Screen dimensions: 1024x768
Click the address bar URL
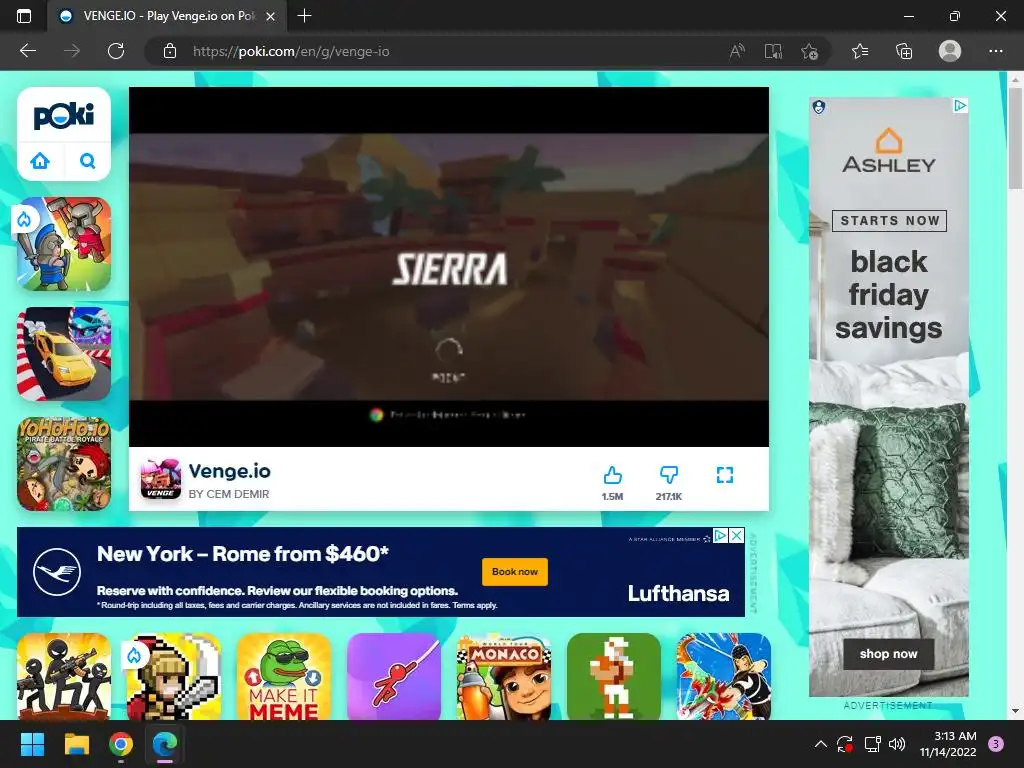point(291,51)
